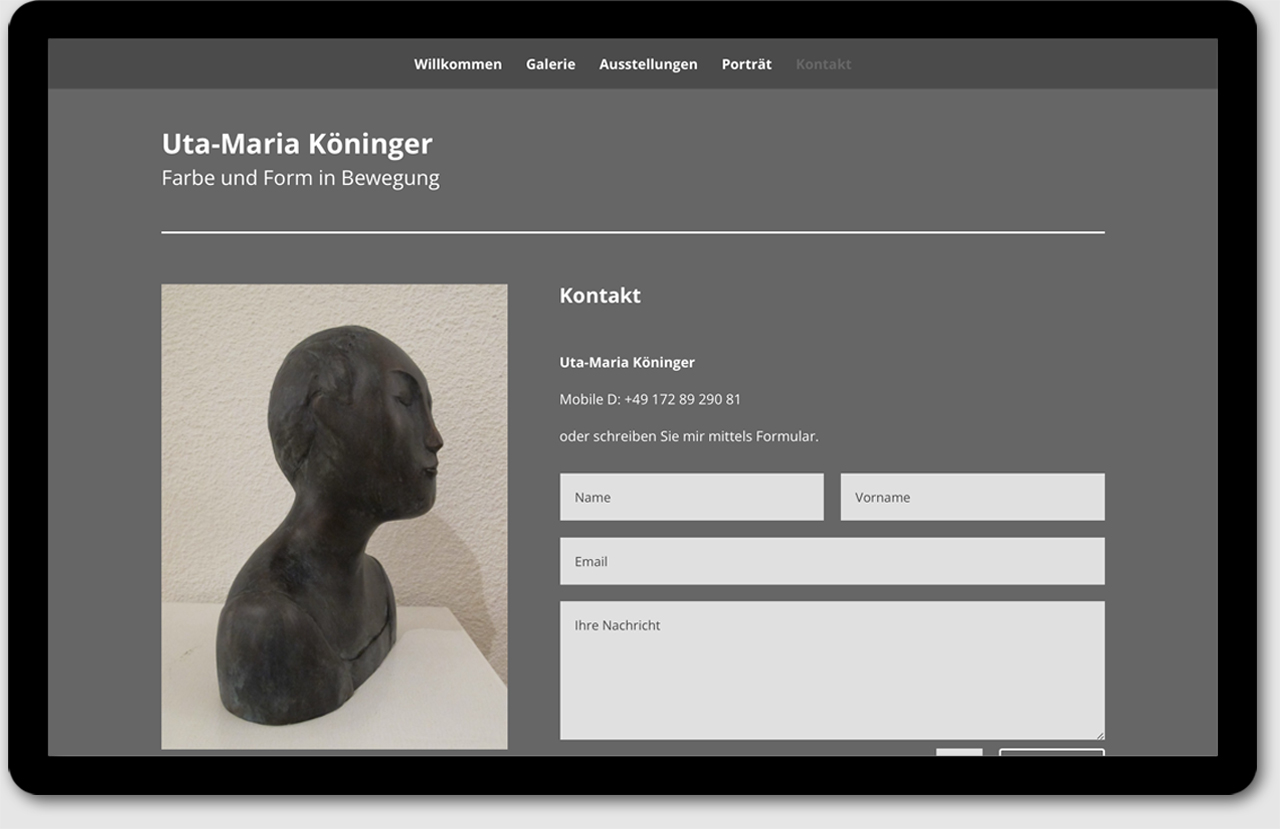Focus the Vorname input field
1280x829 pixels.
(x=972, y=497)
